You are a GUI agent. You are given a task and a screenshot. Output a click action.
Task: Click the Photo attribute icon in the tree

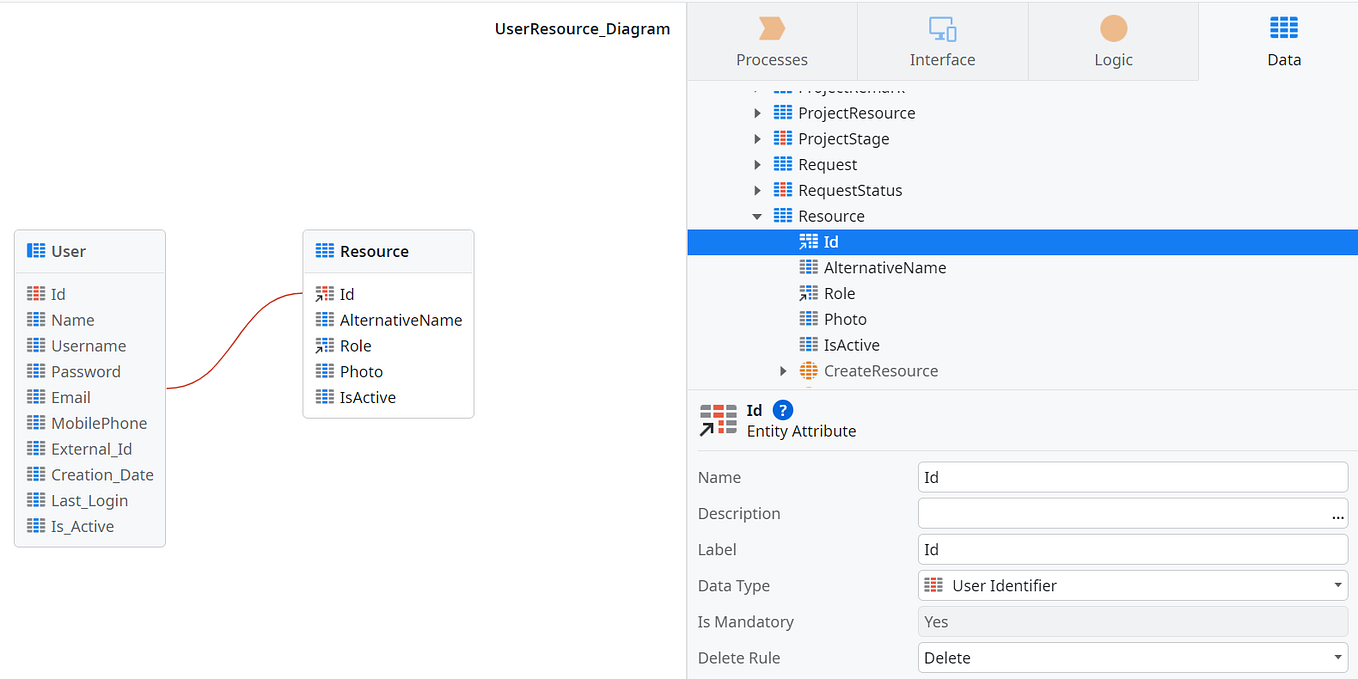(x=808, y=318)
